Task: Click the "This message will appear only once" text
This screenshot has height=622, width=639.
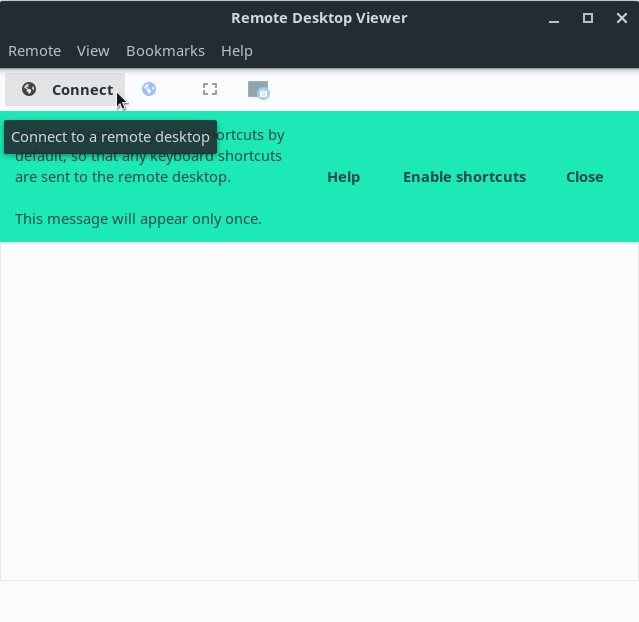Action: 138,219
